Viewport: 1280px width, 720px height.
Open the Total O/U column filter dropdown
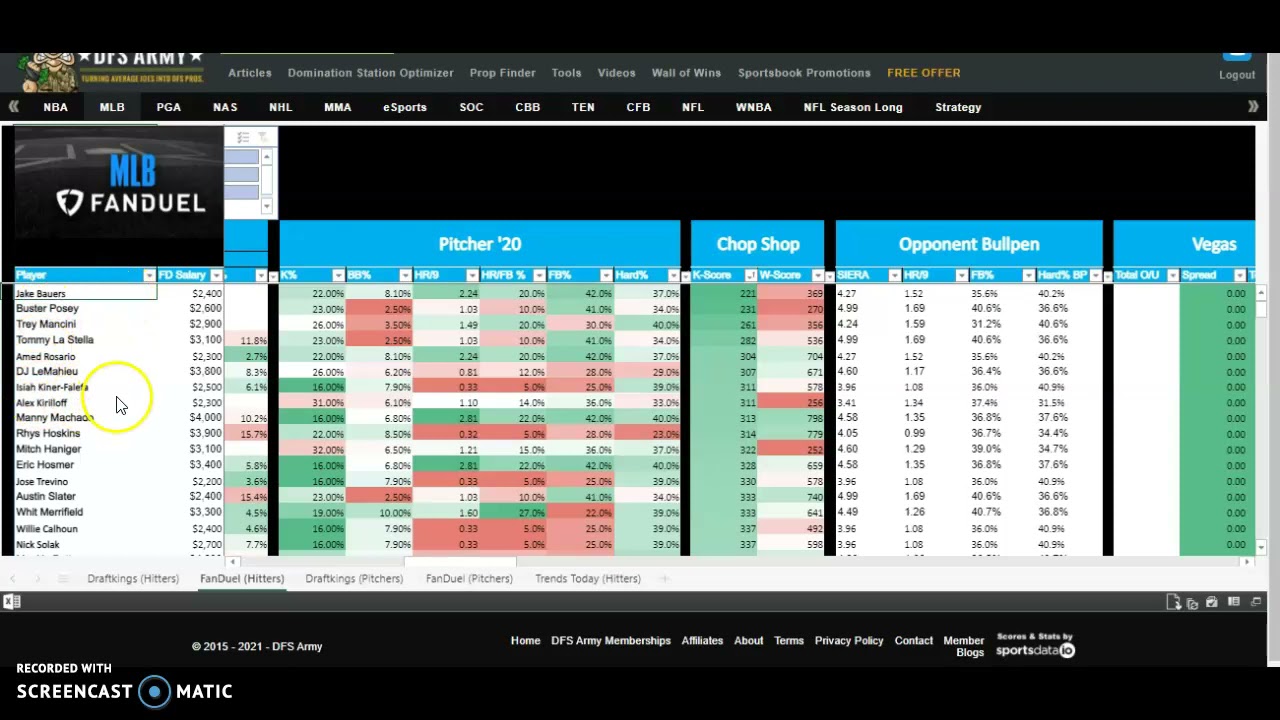coord(1172,276)
